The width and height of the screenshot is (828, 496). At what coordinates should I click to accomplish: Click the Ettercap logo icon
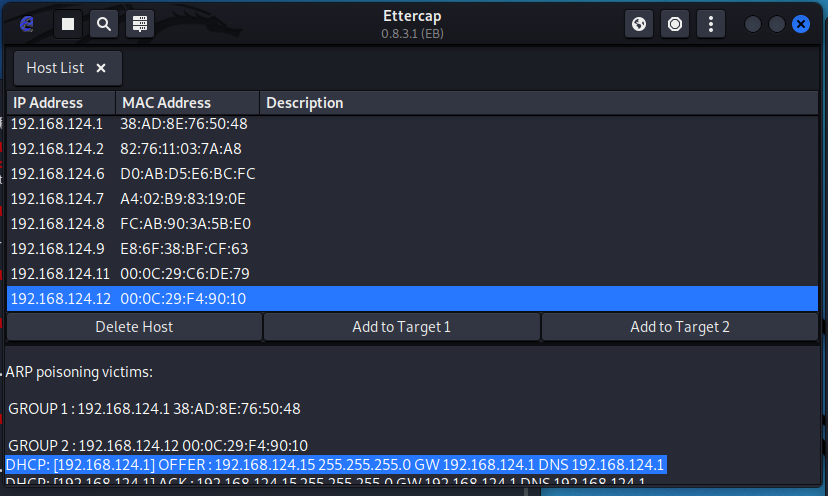click(x=26, y=24)
